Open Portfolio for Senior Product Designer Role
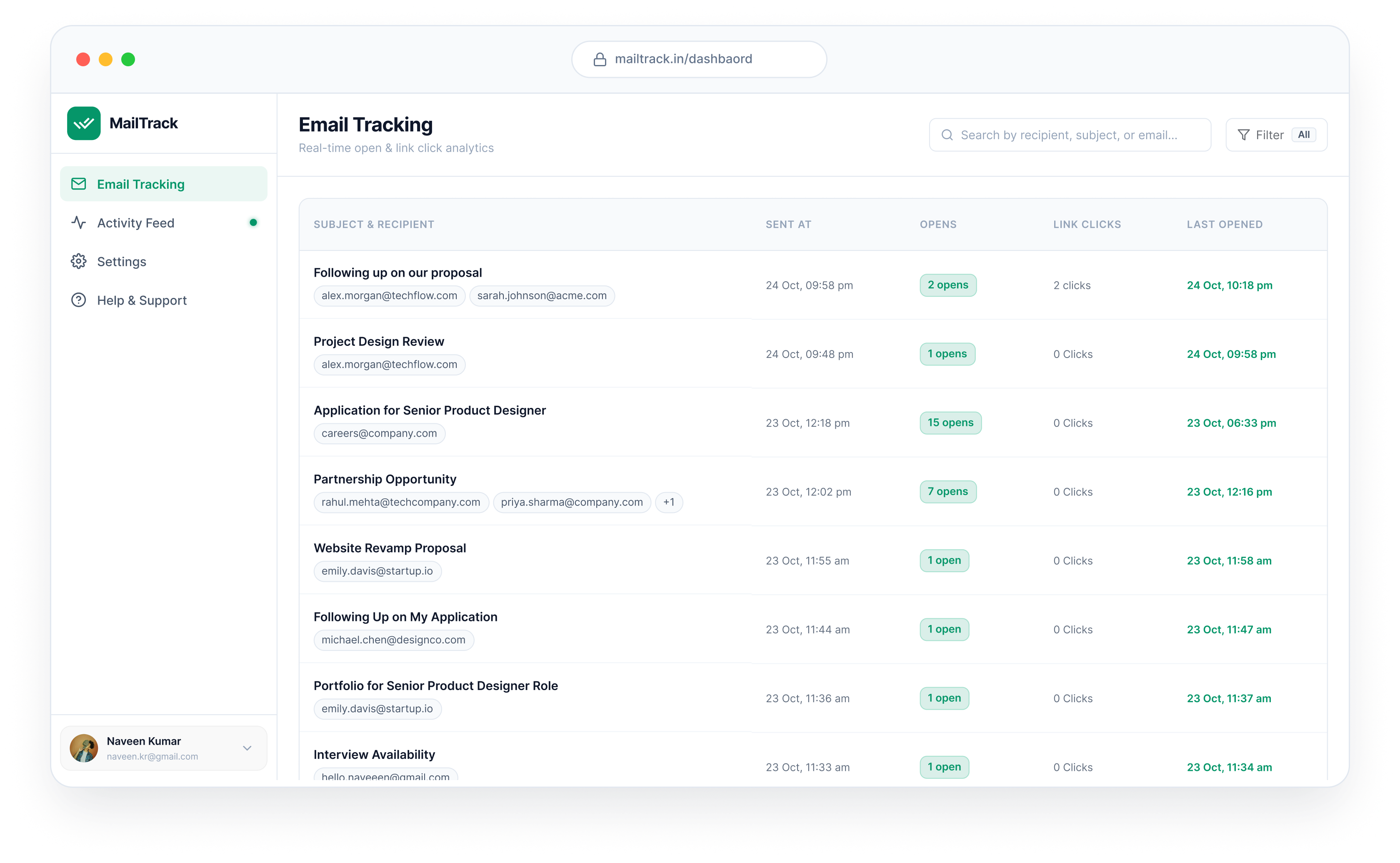1400x863 pixels. 435,686
